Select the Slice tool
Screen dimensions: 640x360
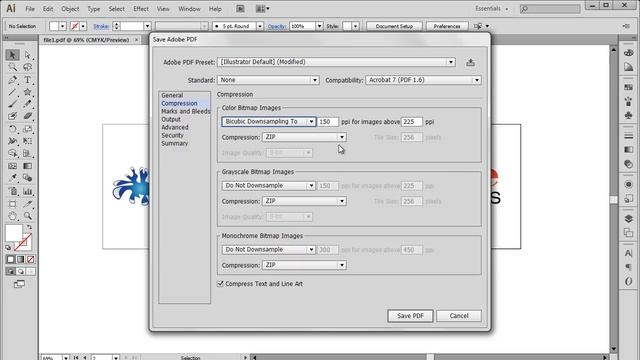(x=27, y=204)
